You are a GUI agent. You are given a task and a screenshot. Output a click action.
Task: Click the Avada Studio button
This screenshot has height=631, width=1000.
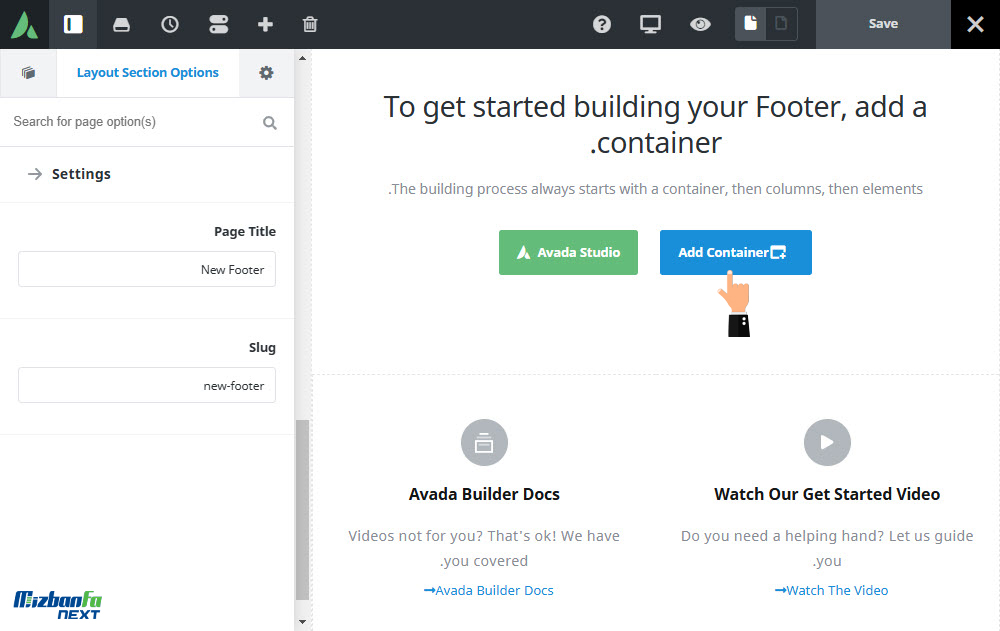[568, 253]
